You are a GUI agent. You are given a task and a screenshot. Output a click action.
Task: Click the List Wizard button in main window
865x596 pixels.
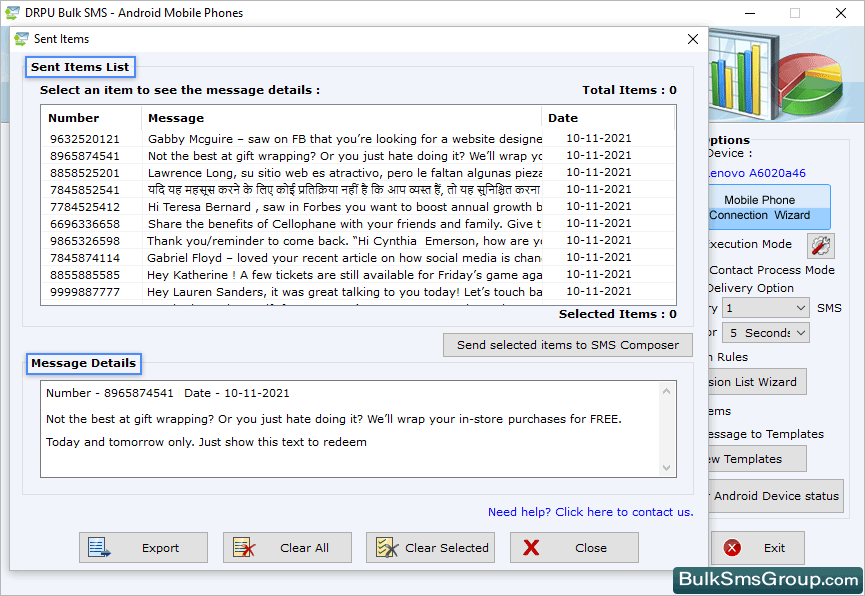coord(757,382)
